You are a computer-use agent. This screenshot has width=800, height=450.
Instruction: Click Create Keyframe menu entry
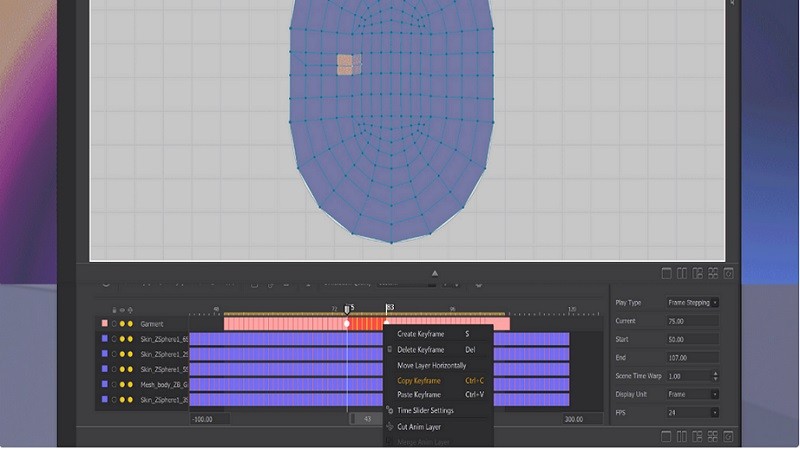[421, 334]
